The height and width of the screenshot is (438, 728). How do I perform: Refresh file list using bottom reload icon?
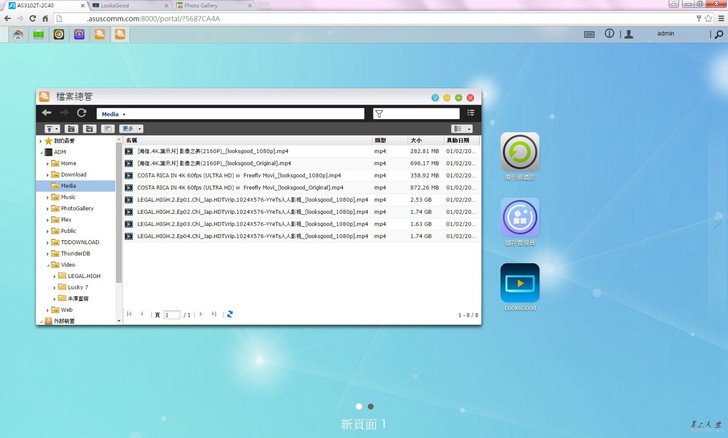coord(230,314)
